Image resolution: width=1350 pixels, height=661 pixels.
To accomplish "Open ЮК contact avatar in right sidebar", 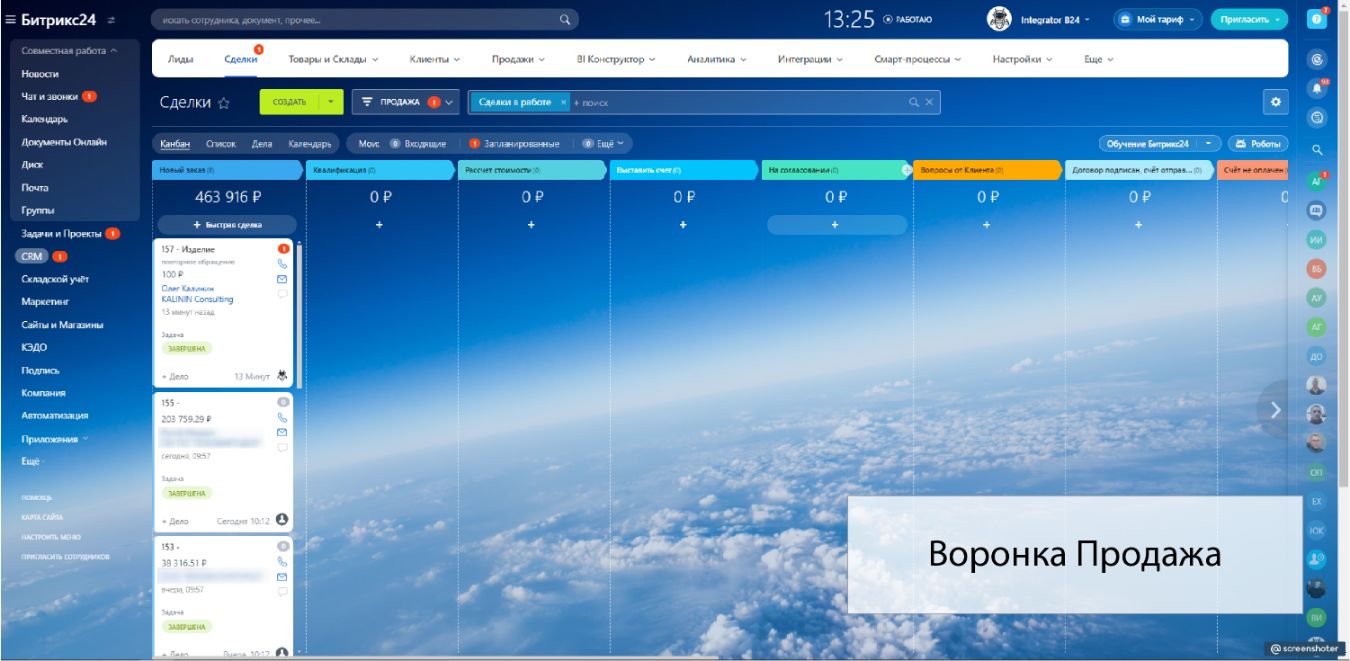I will (x=1317, y=530).
